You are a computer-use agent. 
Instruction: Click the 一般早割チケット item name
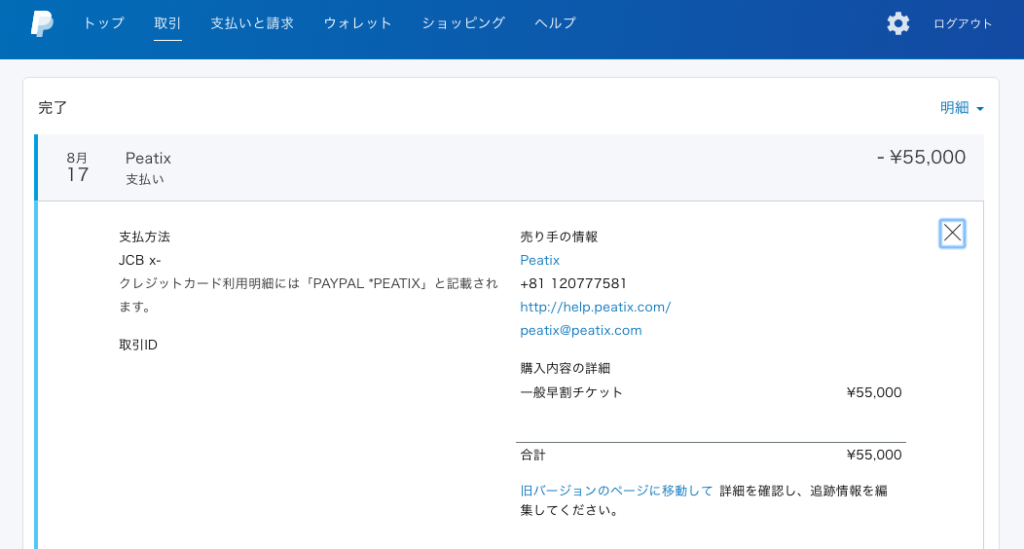(571, 392)
